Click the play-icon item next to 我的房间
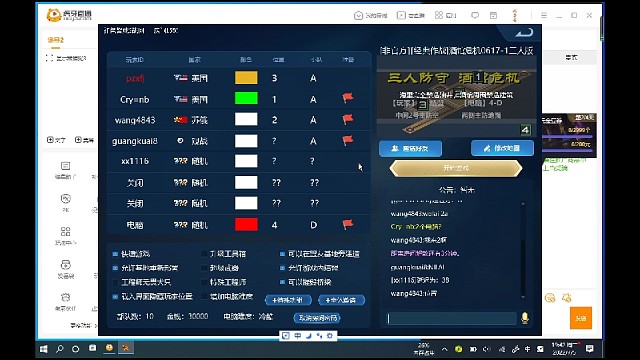Image resolution: width=640 pixels, height=360 pixels. (411, 16)
